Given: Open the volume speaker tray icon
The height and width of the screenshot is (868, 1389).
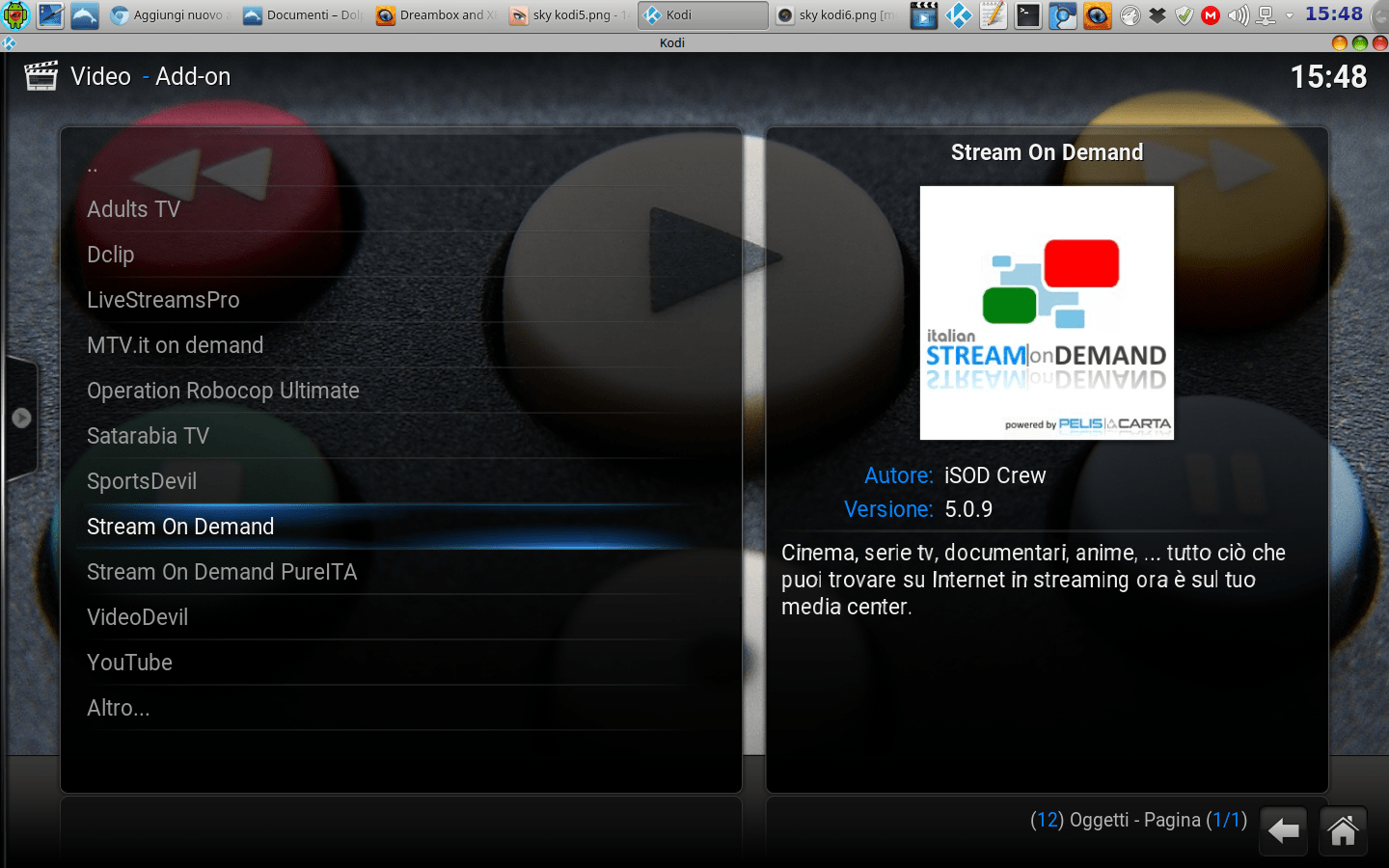Looking at the screenshot, I should pos(1239,15).
